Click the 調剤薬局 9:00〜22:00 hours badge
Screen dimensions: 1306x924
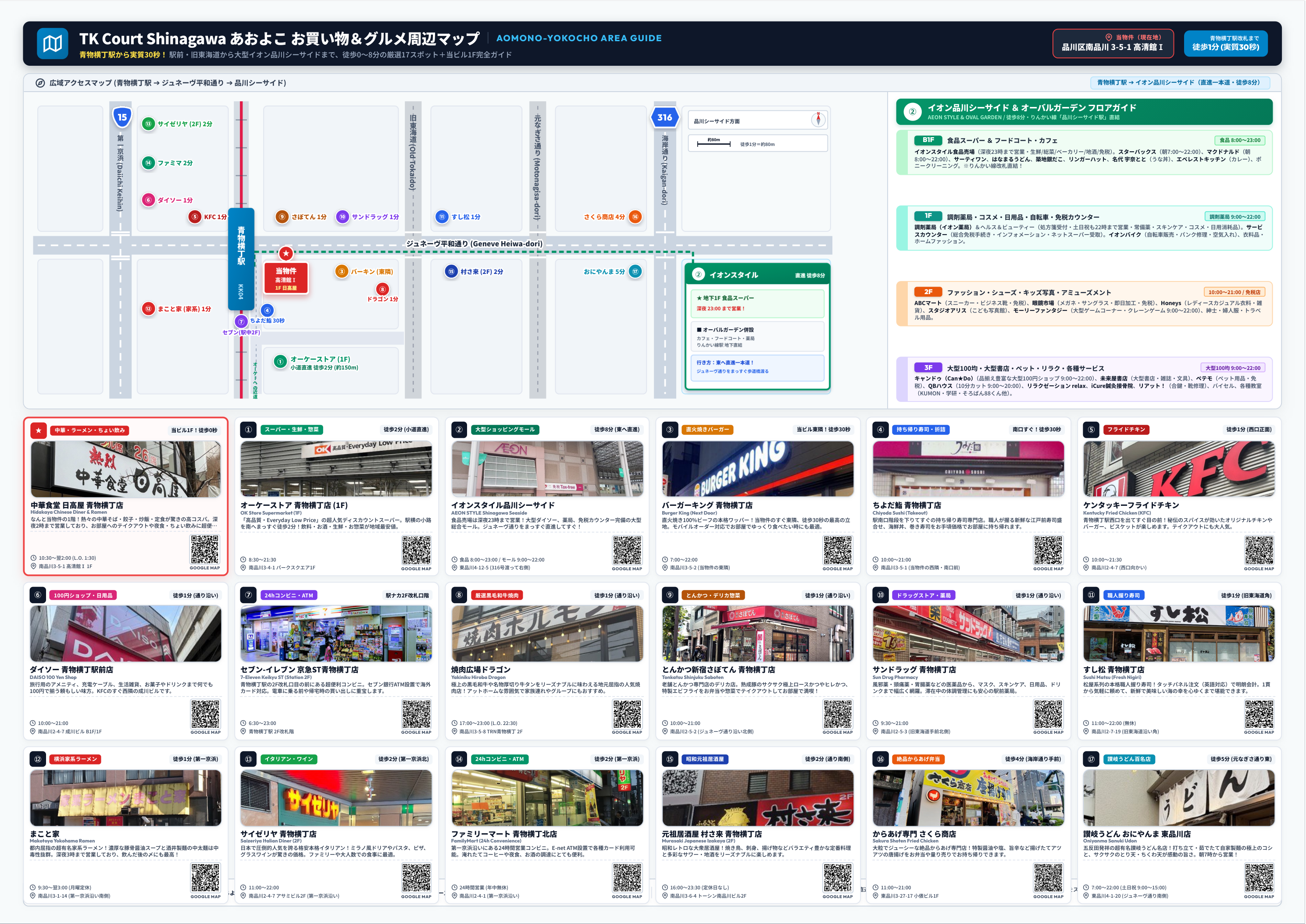1234,217
